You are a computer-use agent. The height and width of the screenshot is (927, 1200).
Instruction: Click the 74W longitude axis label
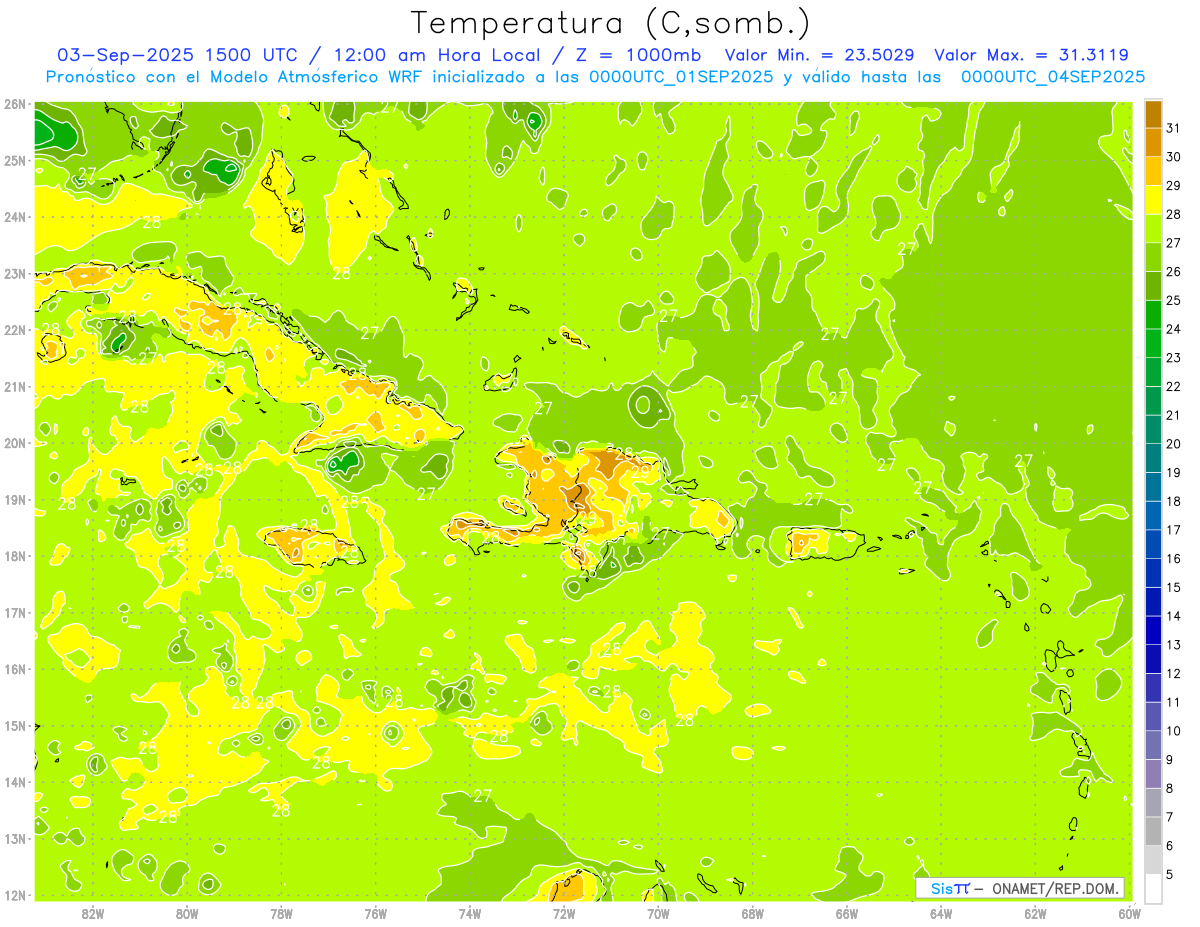pos(470,912)
